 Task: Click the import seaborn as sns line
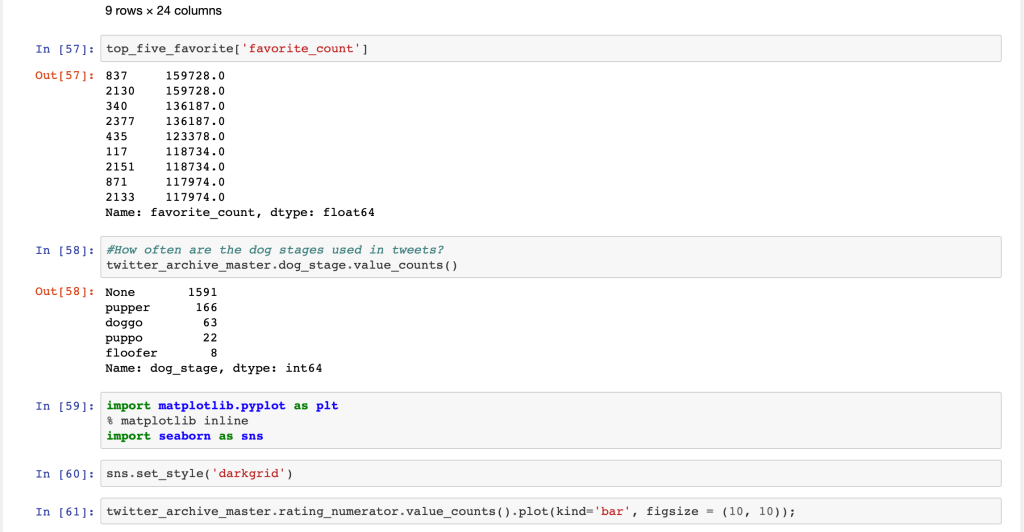[x=184, y=436]
